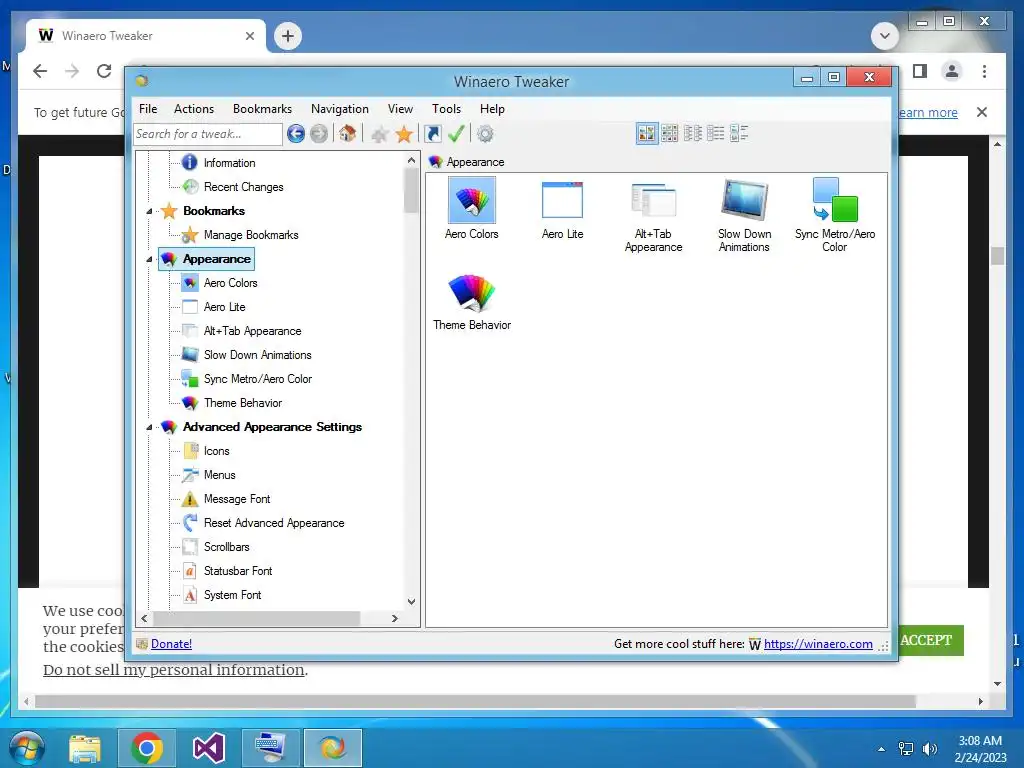Launch Chrome from the taskbar

coord(146,748)
